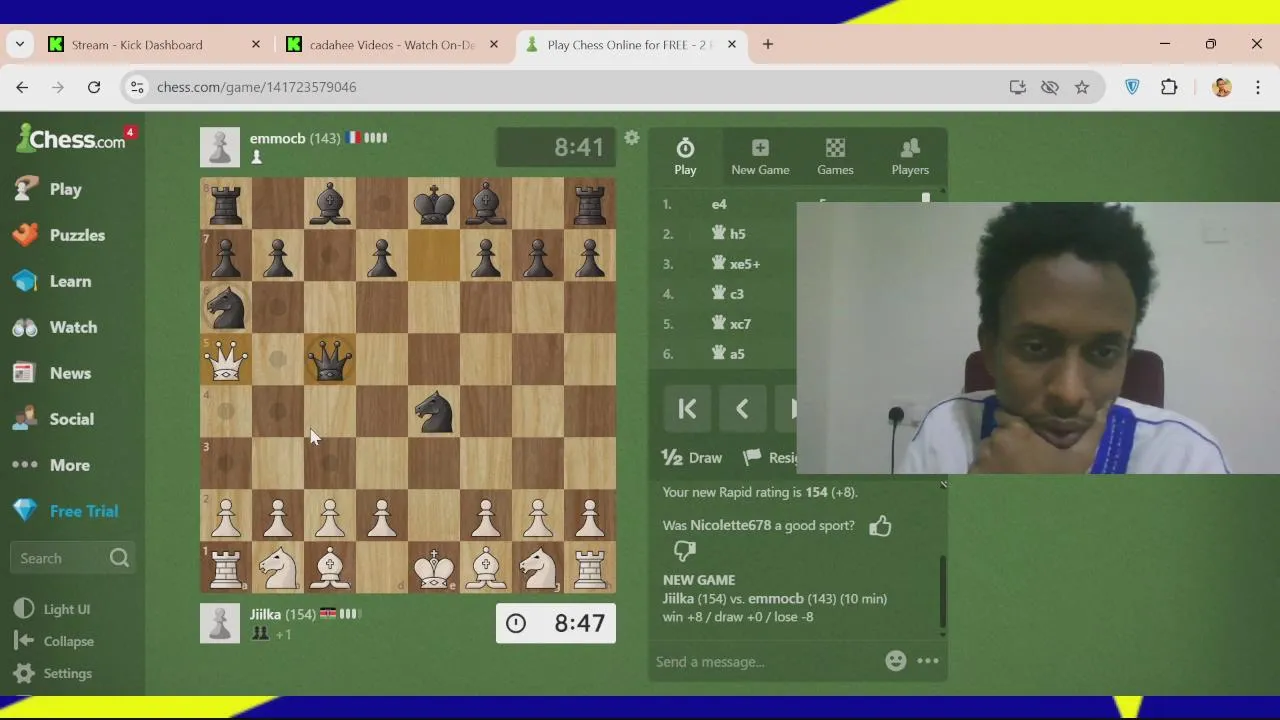Select move 4. queen c3
The width and height of the screenshot is (1280, 720).
727,294
